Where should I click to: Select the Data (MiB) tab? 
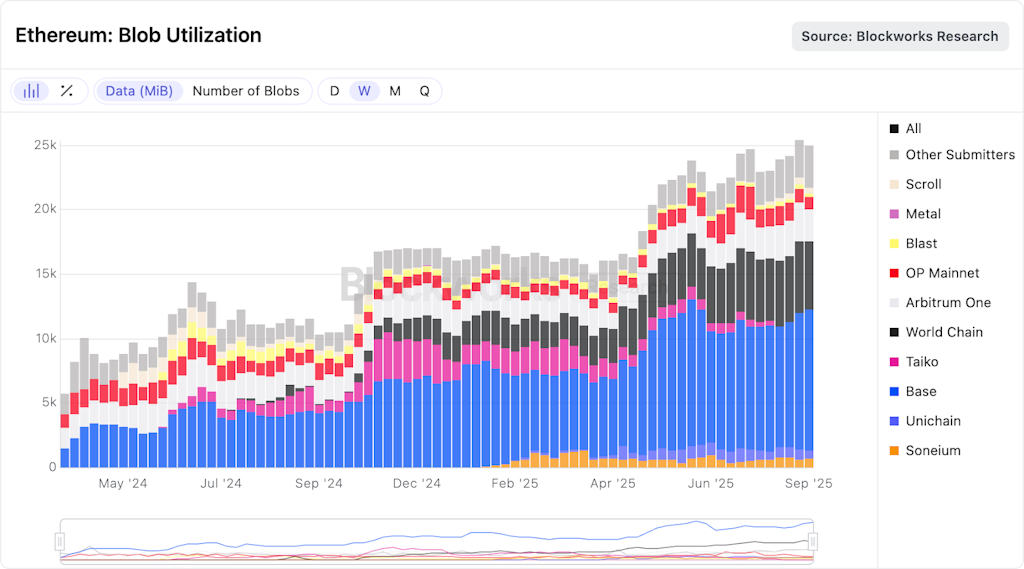[x=139, y=91]
